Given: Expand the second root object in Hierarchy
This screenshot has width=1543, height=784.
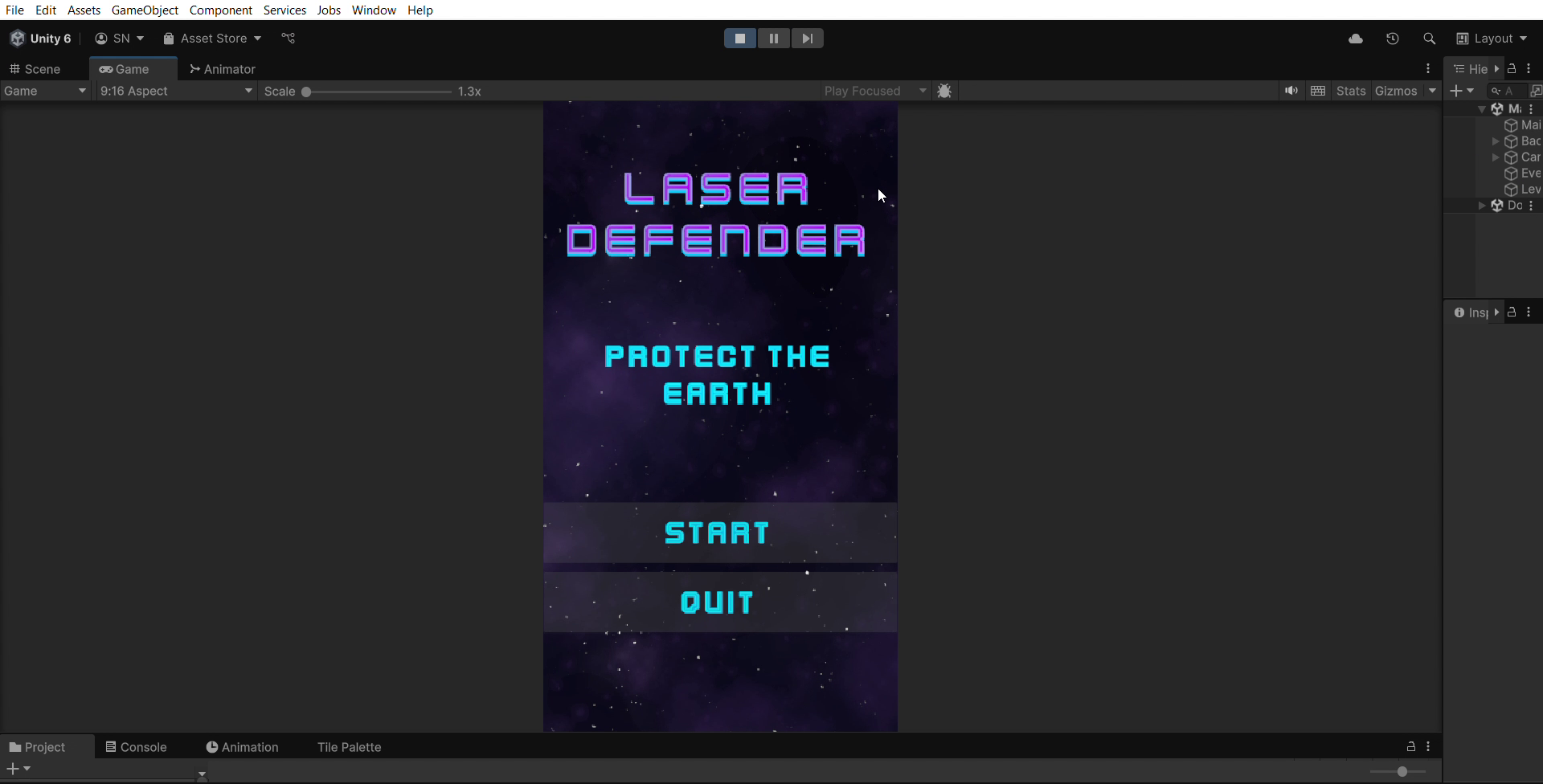Looking at the screenshot, I should point(1483,205).
